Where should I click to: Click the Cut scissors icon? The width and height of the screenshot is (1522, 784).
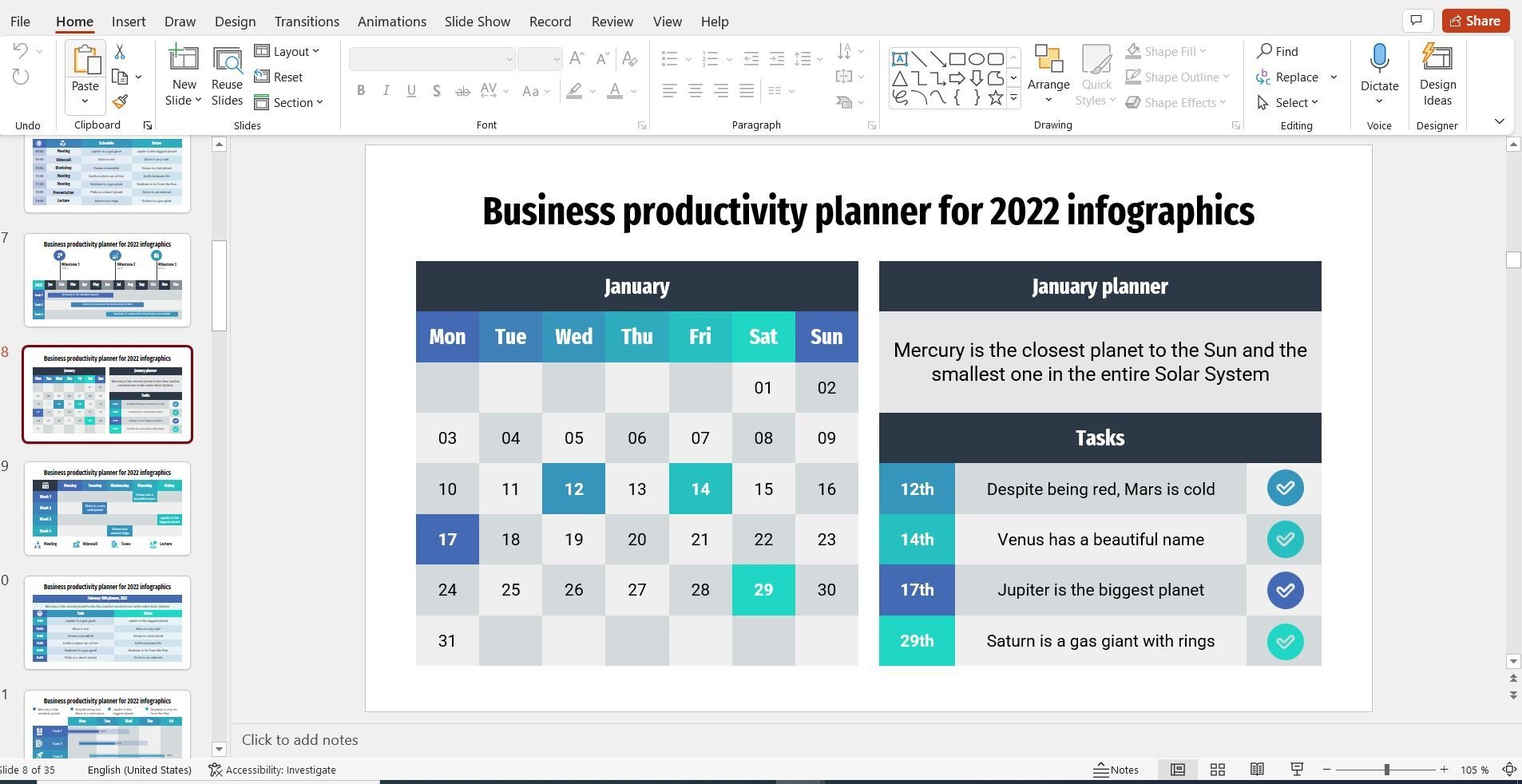tap(120, 52)
